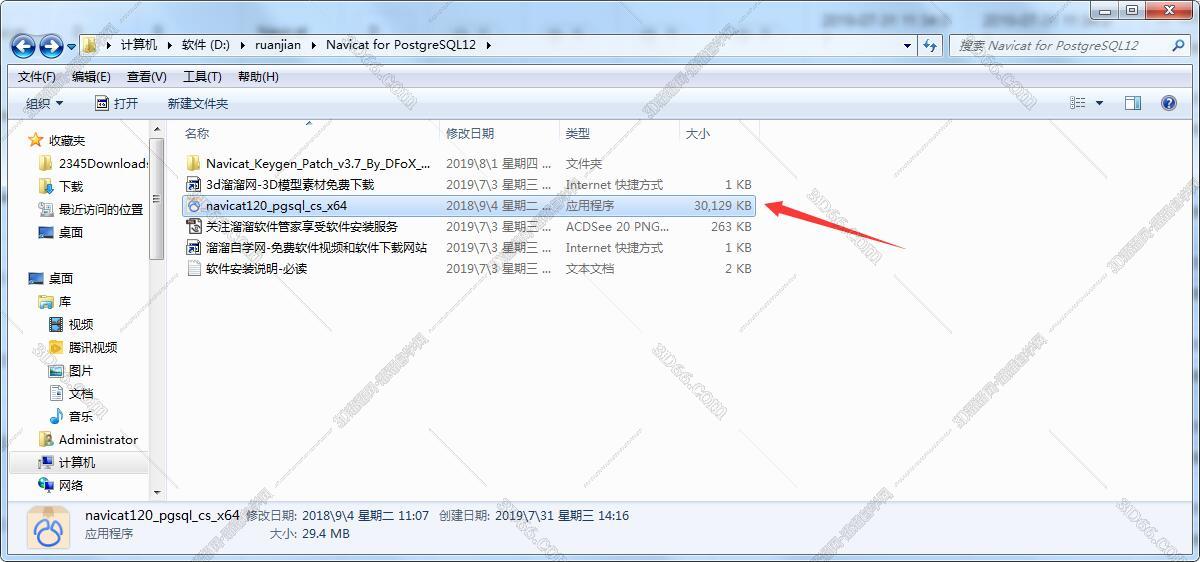1200x562 pixels.
Task: Select the Navicat_Keygen_Patch_v3.7 folder icon
Action: pyautogui.click(x=194, y=163)
